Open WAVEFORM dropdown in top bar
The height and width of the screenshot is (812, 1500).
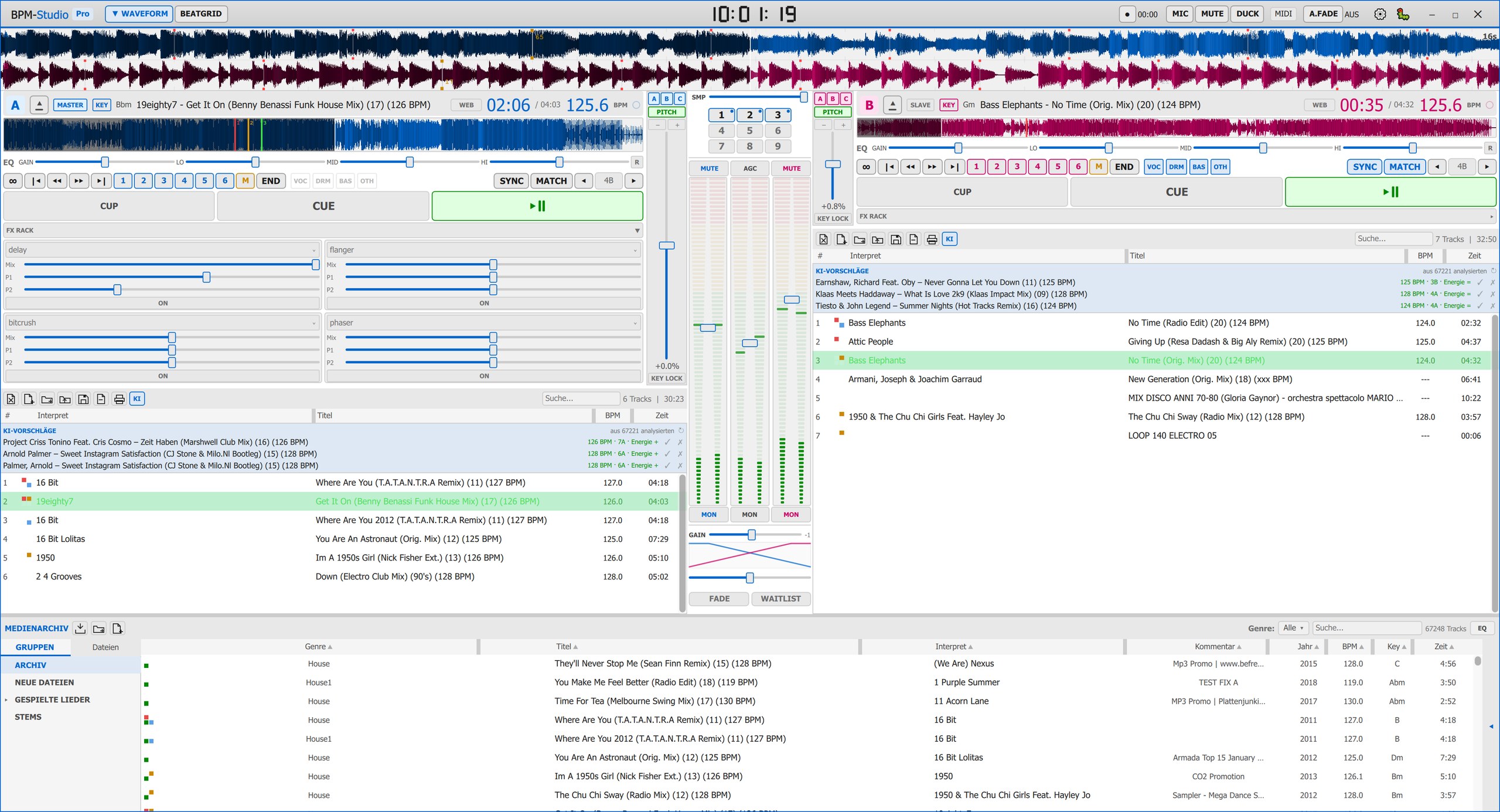[139, 13]
